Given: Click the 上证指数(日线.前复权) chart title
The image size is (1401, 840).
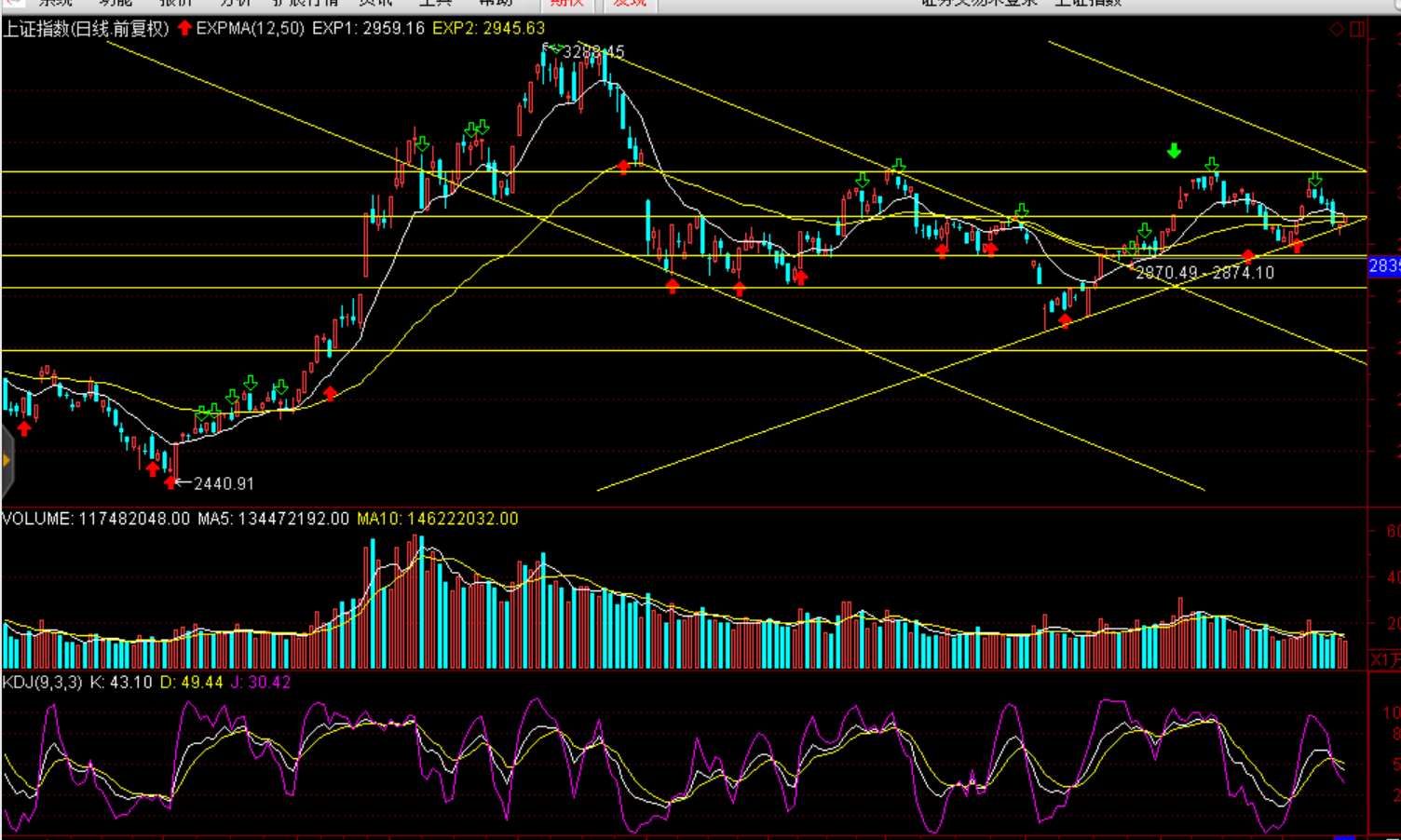Looking at the screenshot, I should 86,29.
